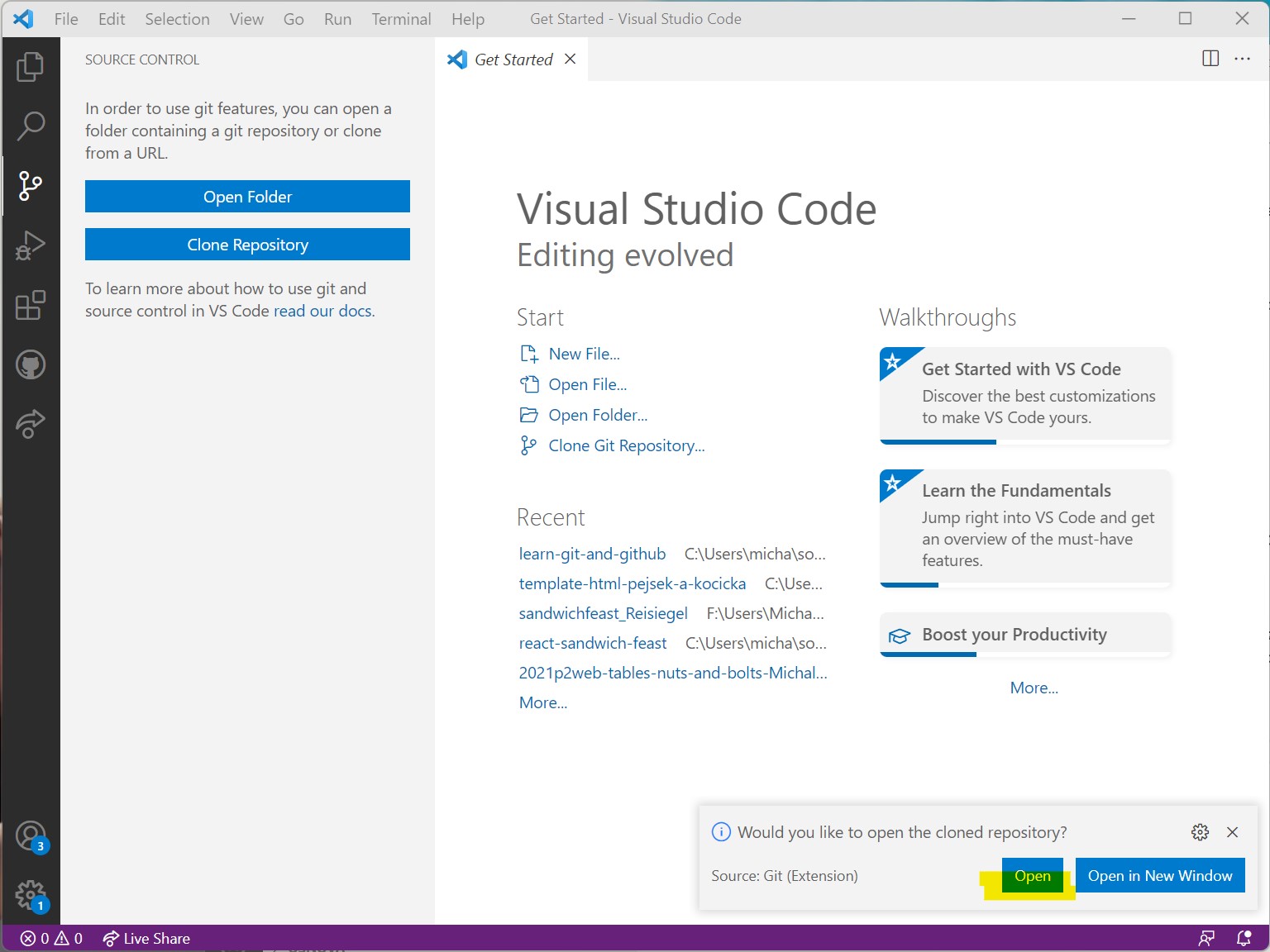Click Source: Git (Extension) text

tap(785, 876)
